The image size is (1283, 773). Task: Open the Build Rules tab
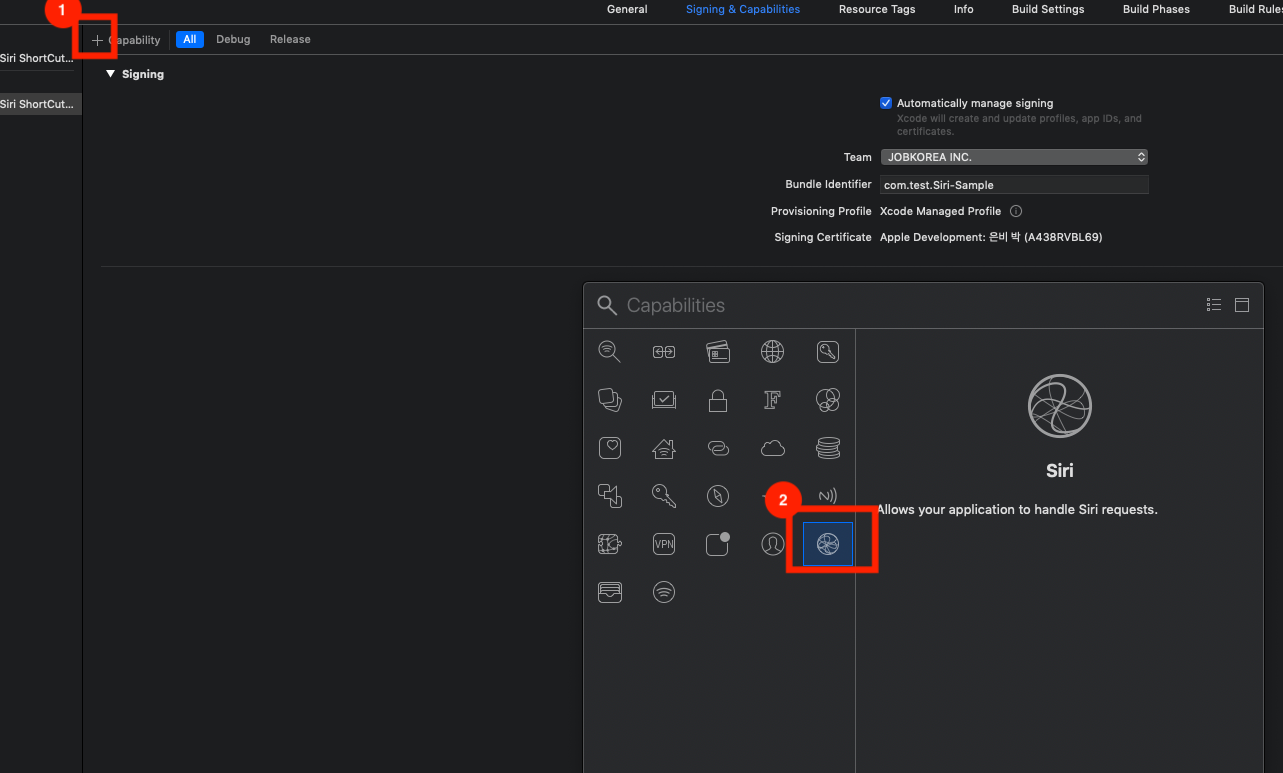click(x=1255, y=9)
